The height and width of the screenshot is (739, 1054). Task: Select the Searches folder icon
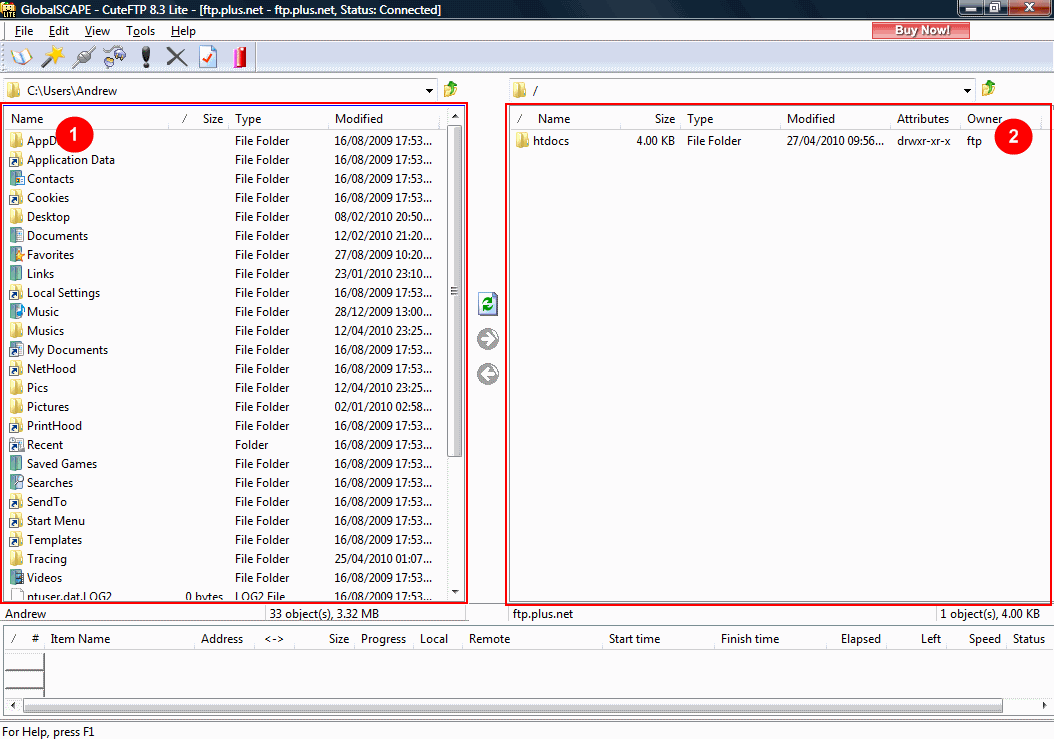pos(17,483)
